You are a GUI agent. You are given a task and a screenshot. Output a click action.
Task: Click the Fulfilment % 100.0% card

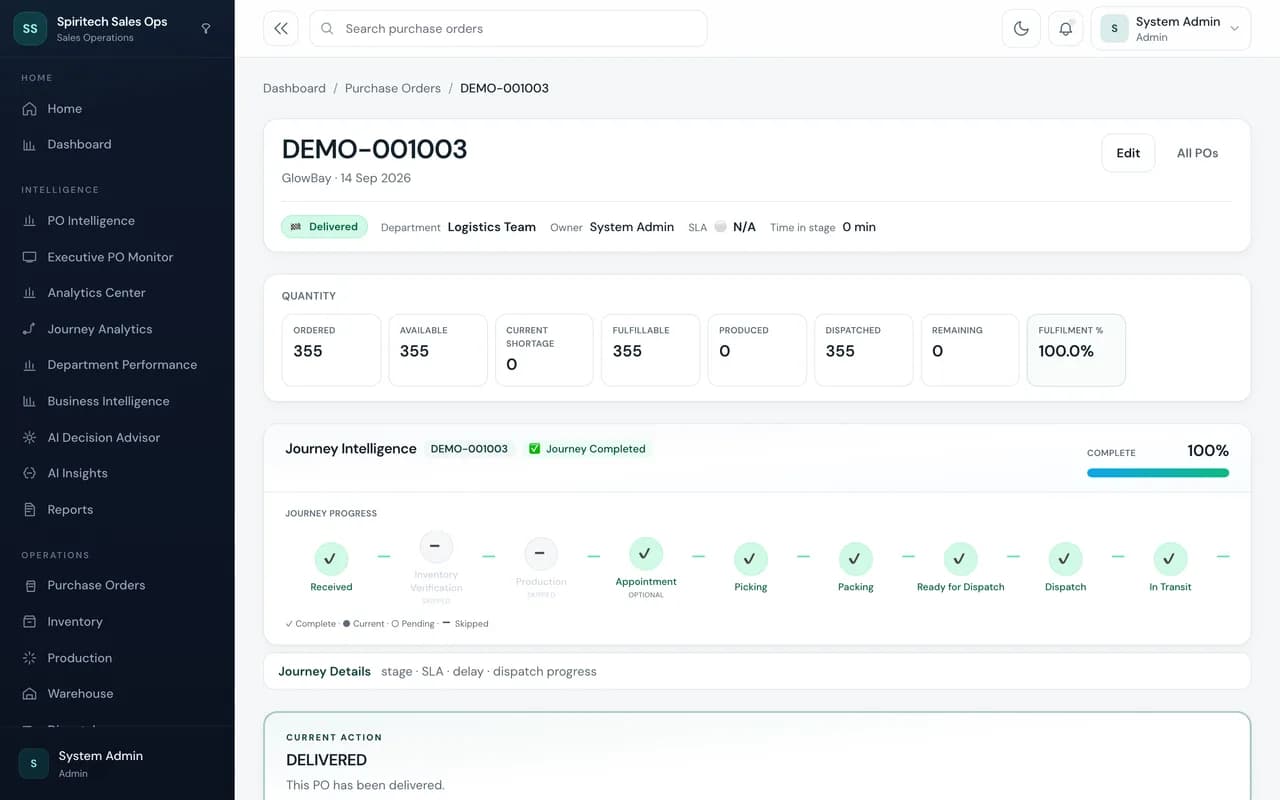click(x=1076, y=350)
